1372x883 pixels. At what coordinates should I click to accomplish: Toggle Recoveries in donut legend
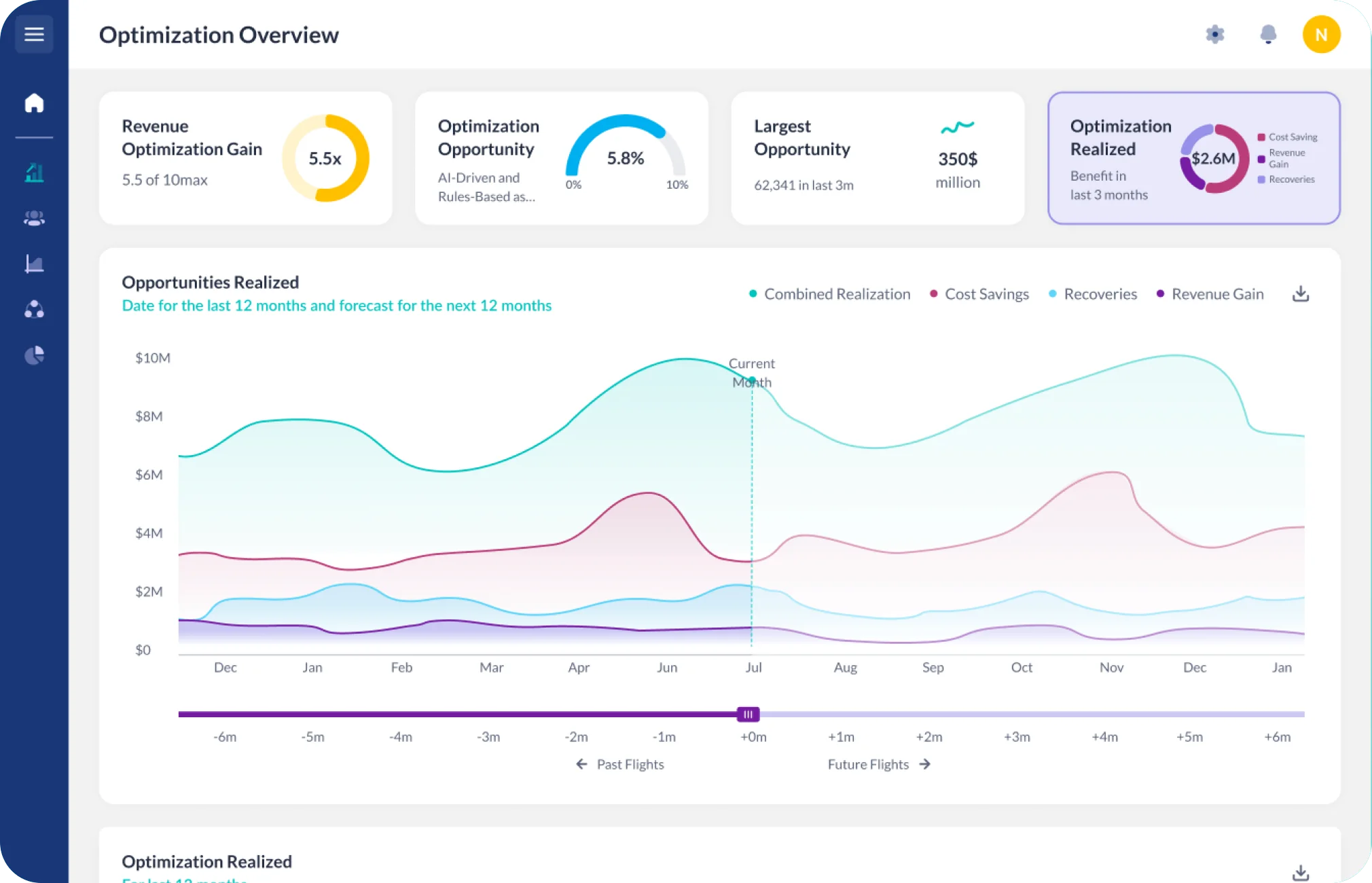click(x=1286, y=179)
